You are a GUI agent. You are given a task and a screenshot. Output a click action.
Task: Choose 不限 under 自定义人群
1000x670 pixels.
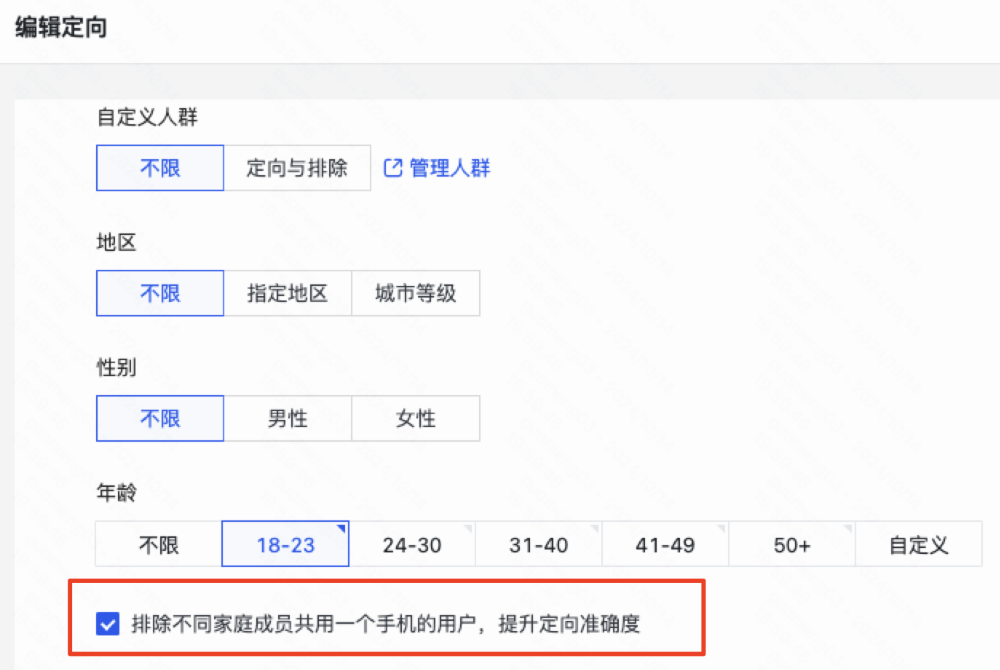(159, 168)
